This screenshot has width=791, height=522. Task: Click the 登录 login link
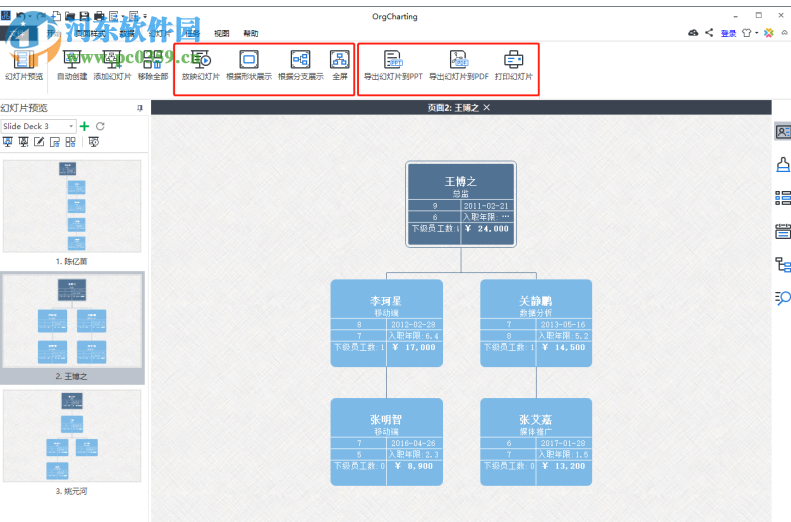[x=728, y=33]
